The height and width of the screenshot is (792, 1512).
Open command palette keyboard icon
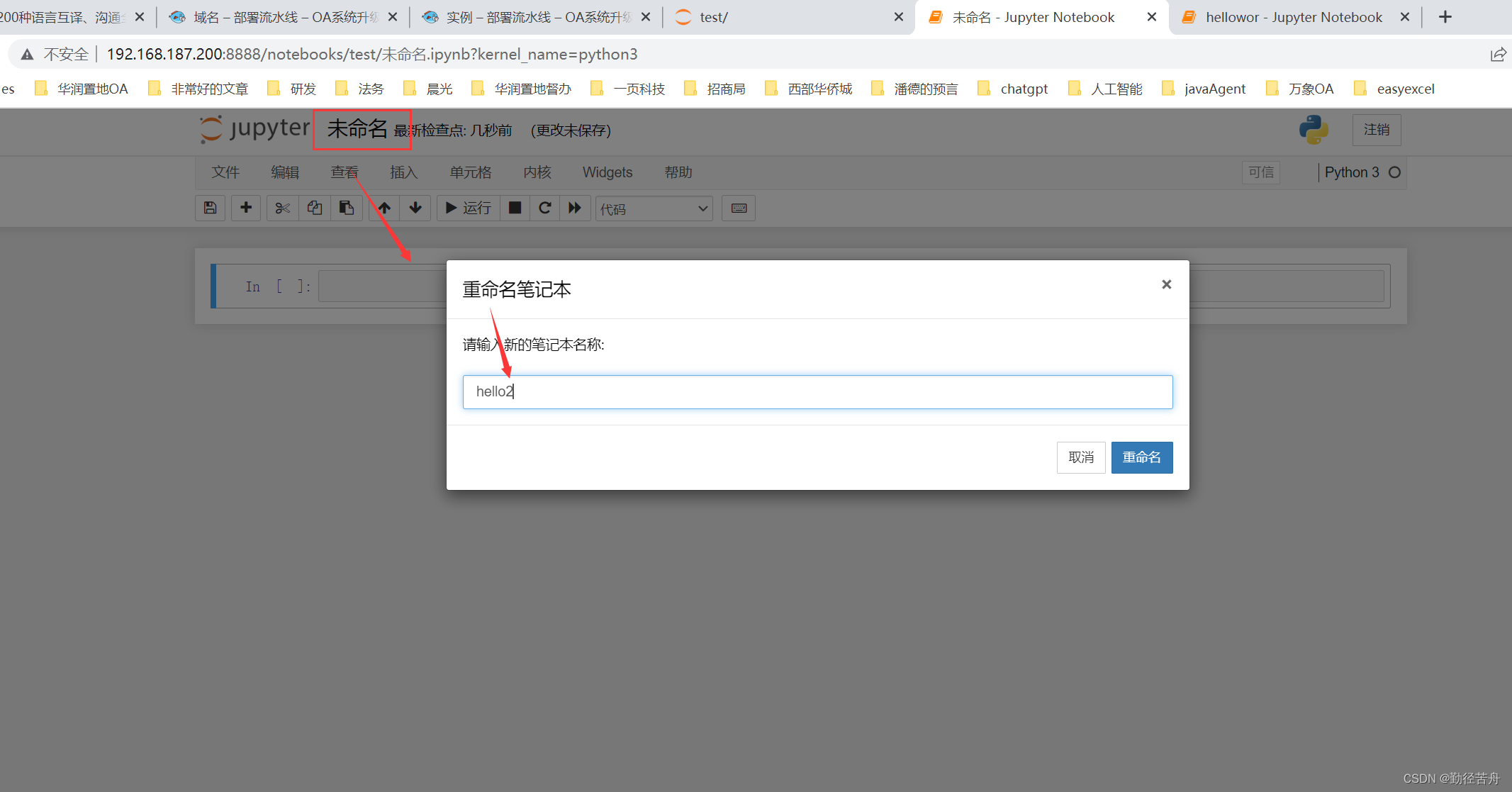tap(739, 208)
